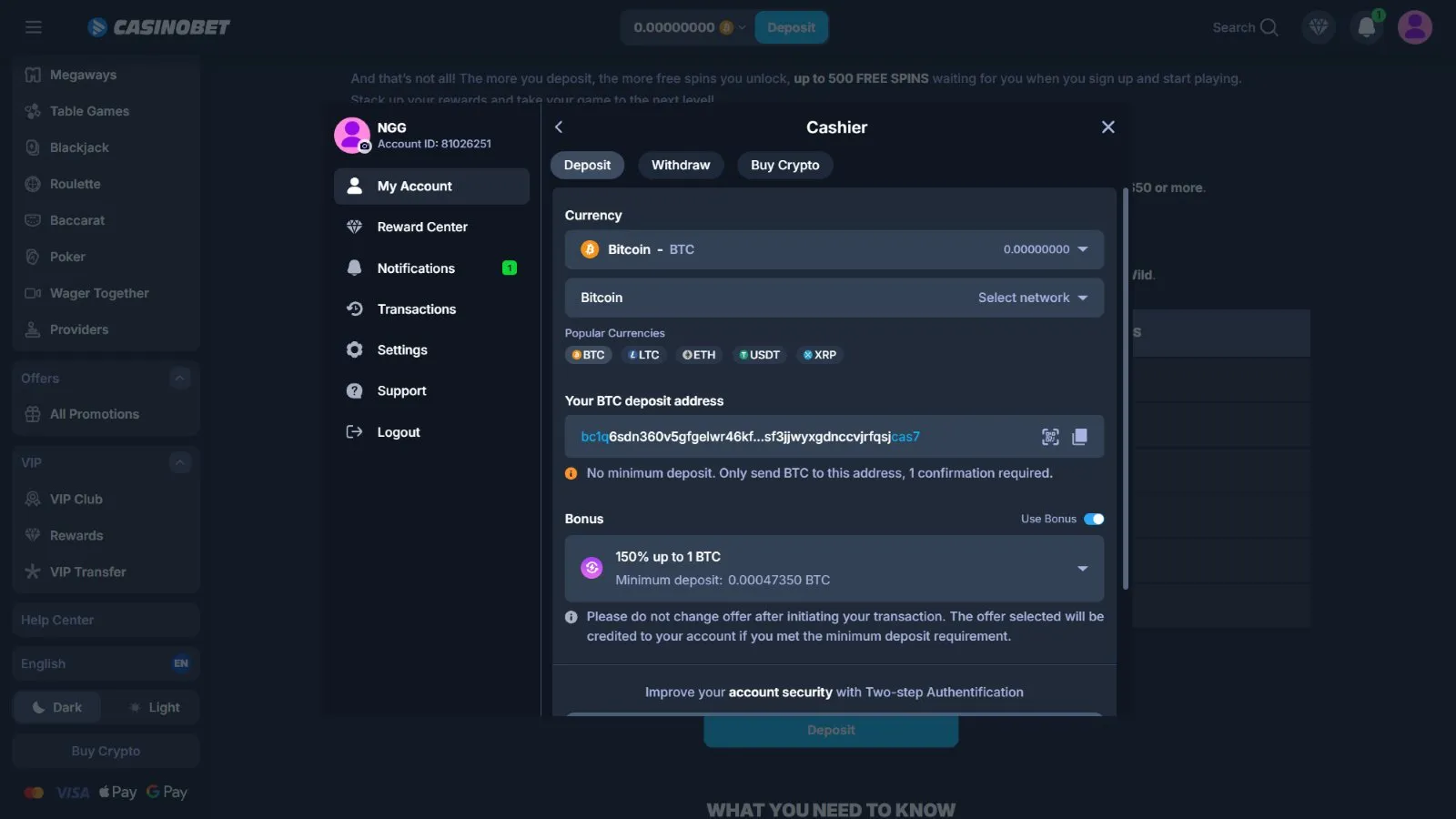Switch to Dark theme
Screen dimensions: 1456x819
click(57, 707)
